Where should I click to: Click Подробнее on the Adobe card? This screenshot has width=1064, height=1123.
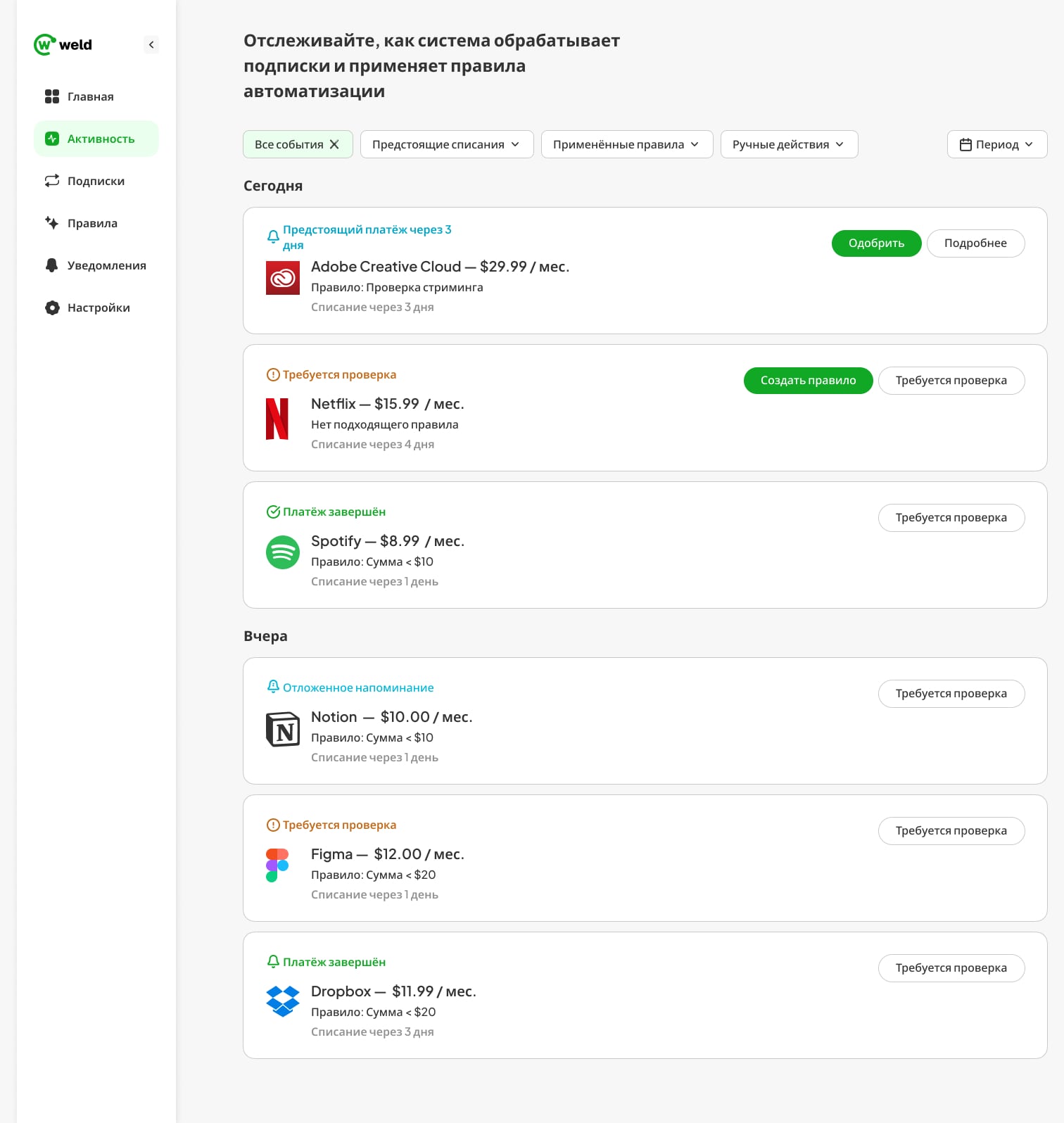(x=975, y=243)
